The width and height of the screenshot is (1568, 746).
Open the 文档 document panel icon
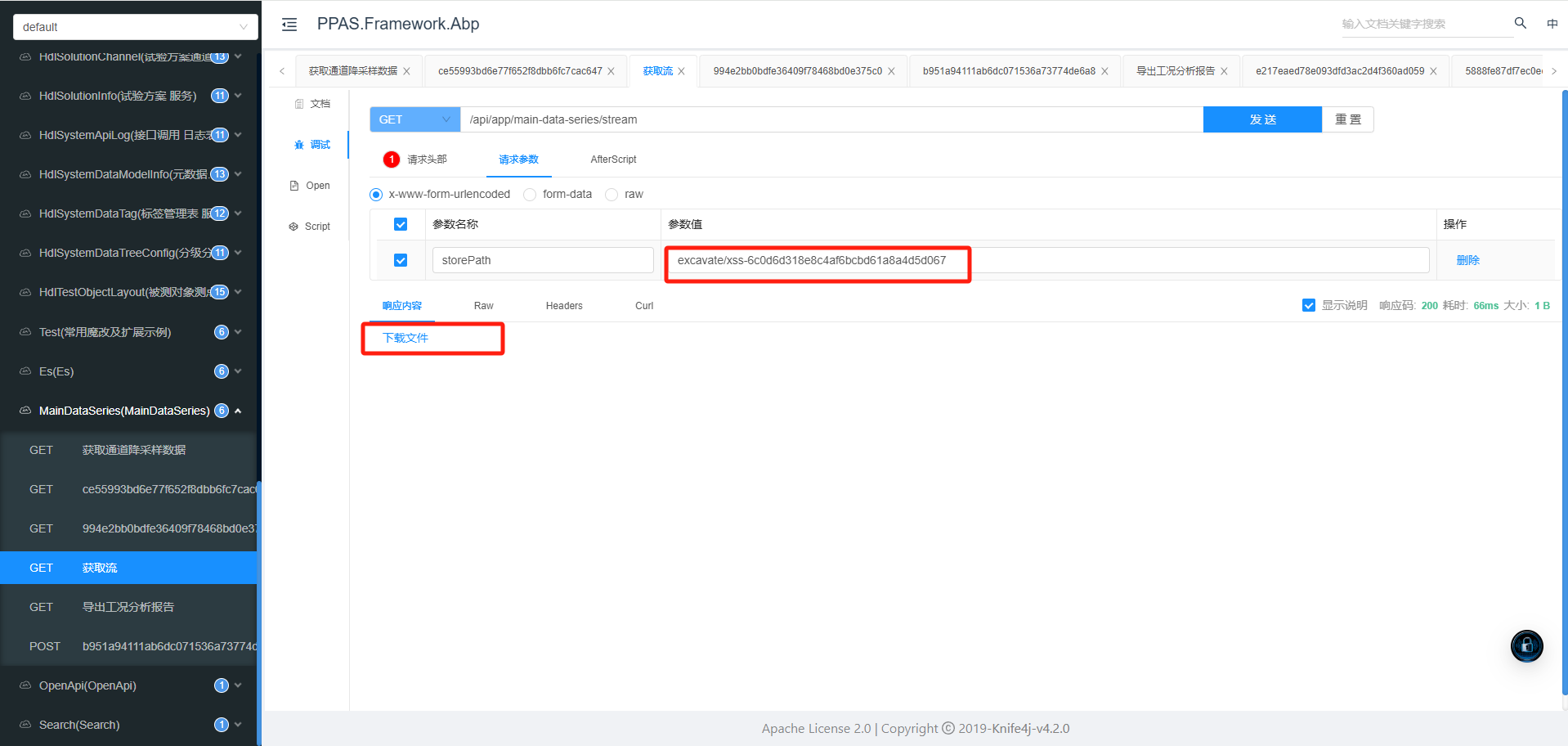(299, 104)
